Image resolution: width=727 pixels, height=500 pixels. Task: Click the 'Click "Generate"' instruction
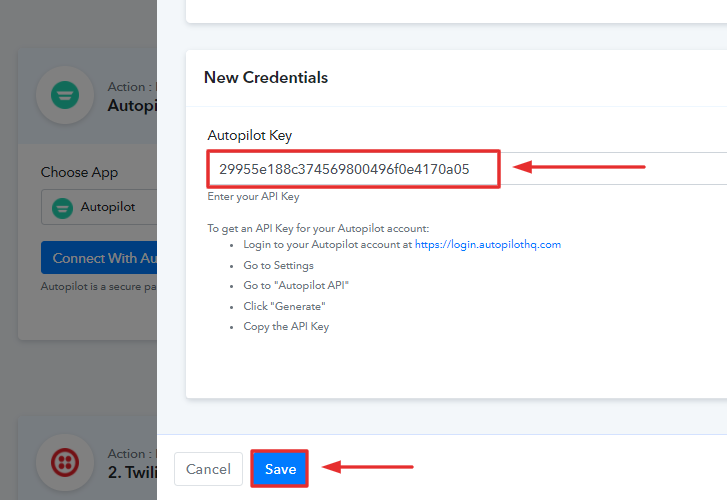284,306
